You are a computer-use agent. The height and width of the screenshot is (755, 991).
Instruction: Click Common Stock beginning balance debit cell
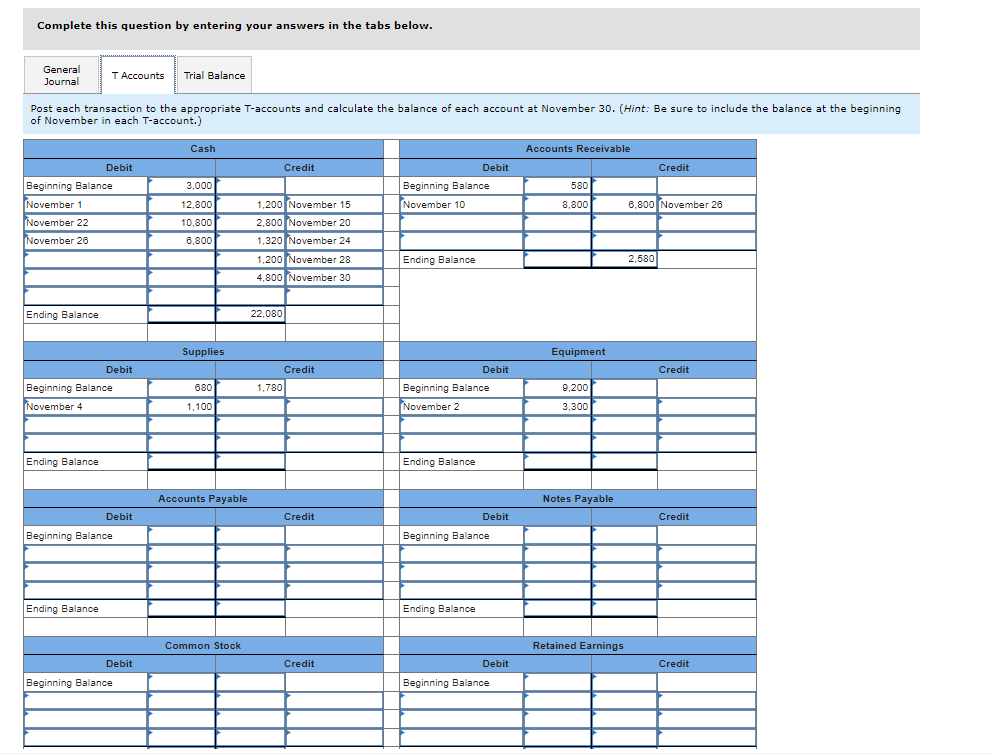181,683
